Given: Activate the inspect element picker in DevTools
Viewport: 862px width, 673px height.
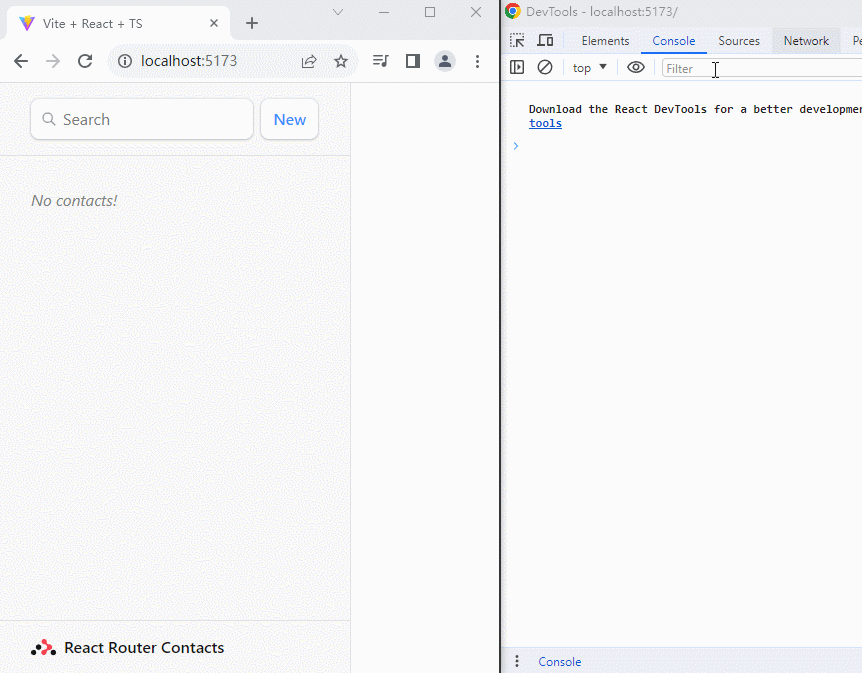Looking at the screenshot, I should (x=517, y=41).
